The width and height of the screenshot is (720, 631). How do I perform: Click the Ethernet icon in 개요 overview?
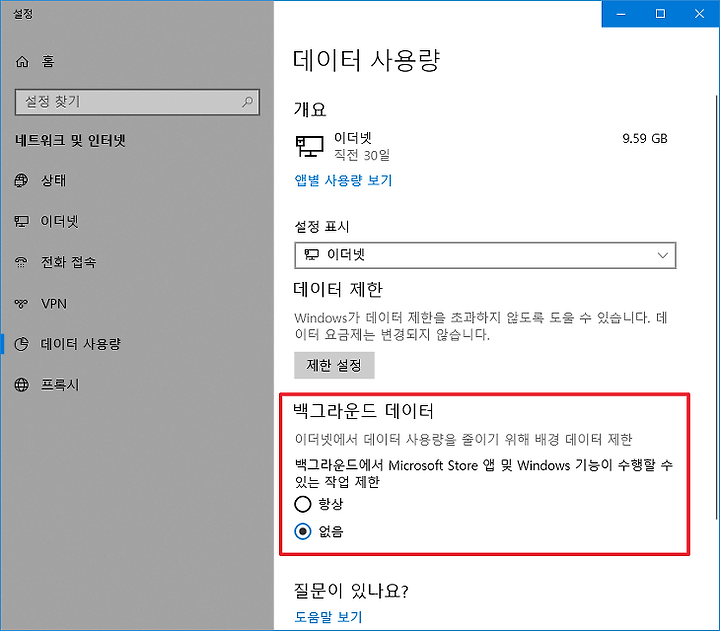[309, 146]
